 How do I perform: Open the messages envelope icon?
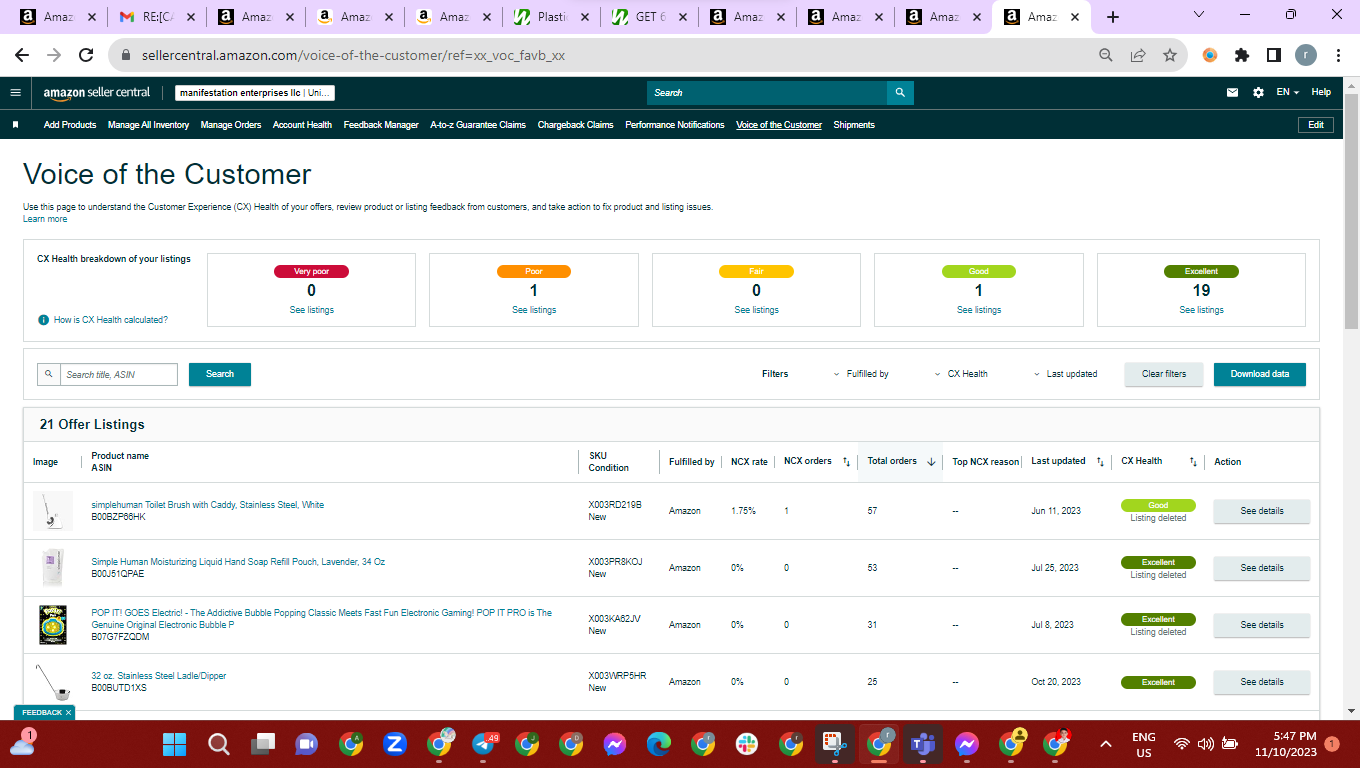click(1233, 93)
